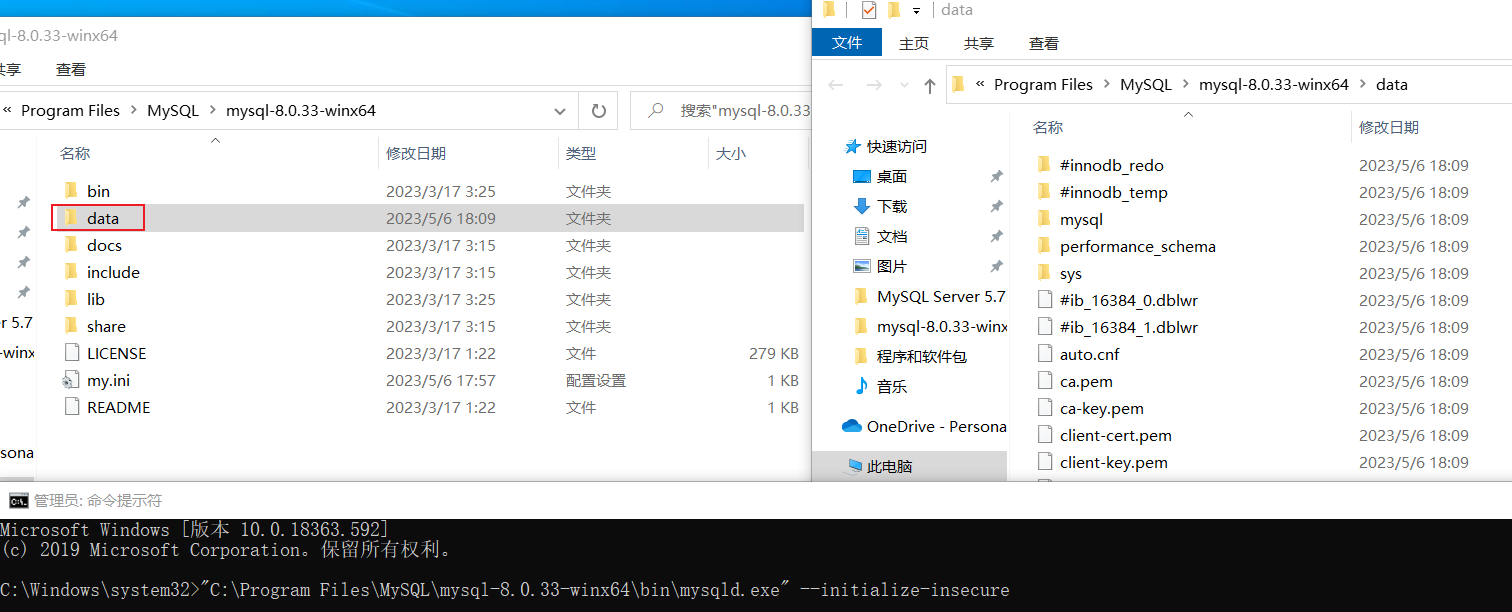Open the #innodb_redo folder
Viewport: 1512px width, 612px height.
click(x=1111, y=165)
